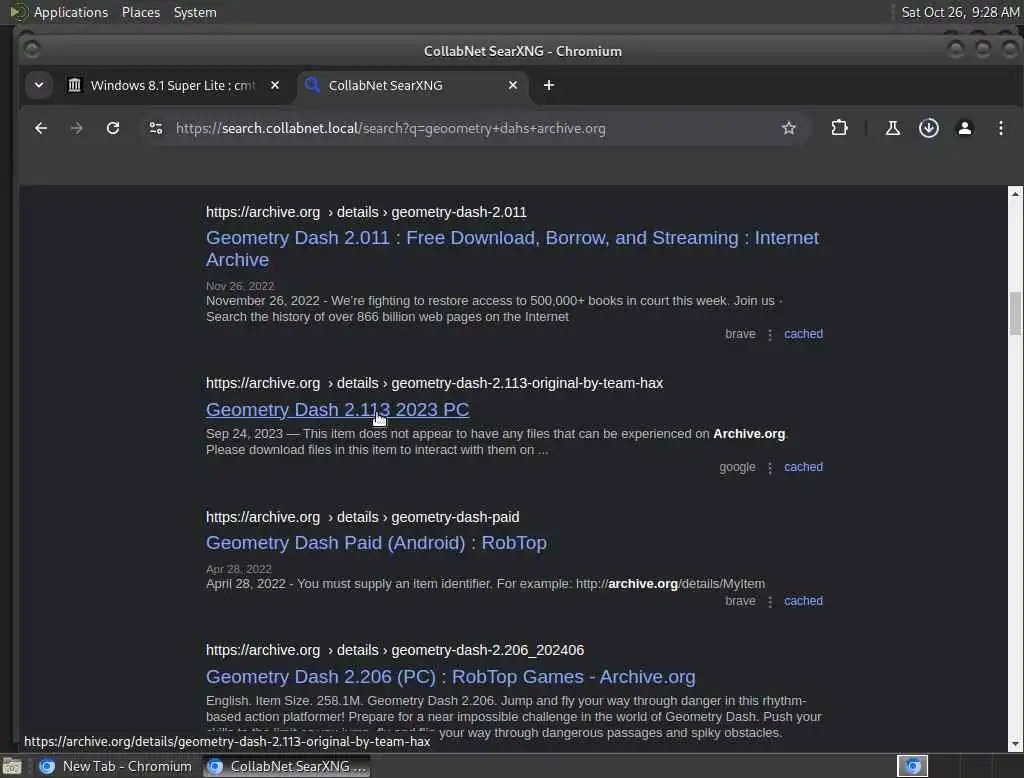Screen dimensions: 1024x778
Task: Switch to New Tab - Chromium taskbar window
Action: tap(115, 766)
